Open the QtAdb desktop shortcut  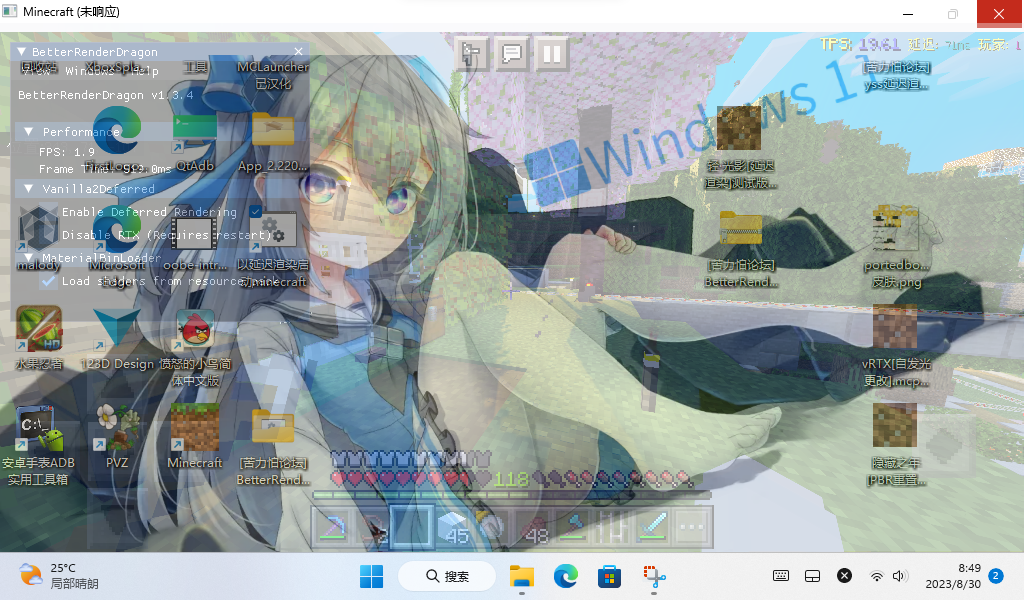pos(195,142)
